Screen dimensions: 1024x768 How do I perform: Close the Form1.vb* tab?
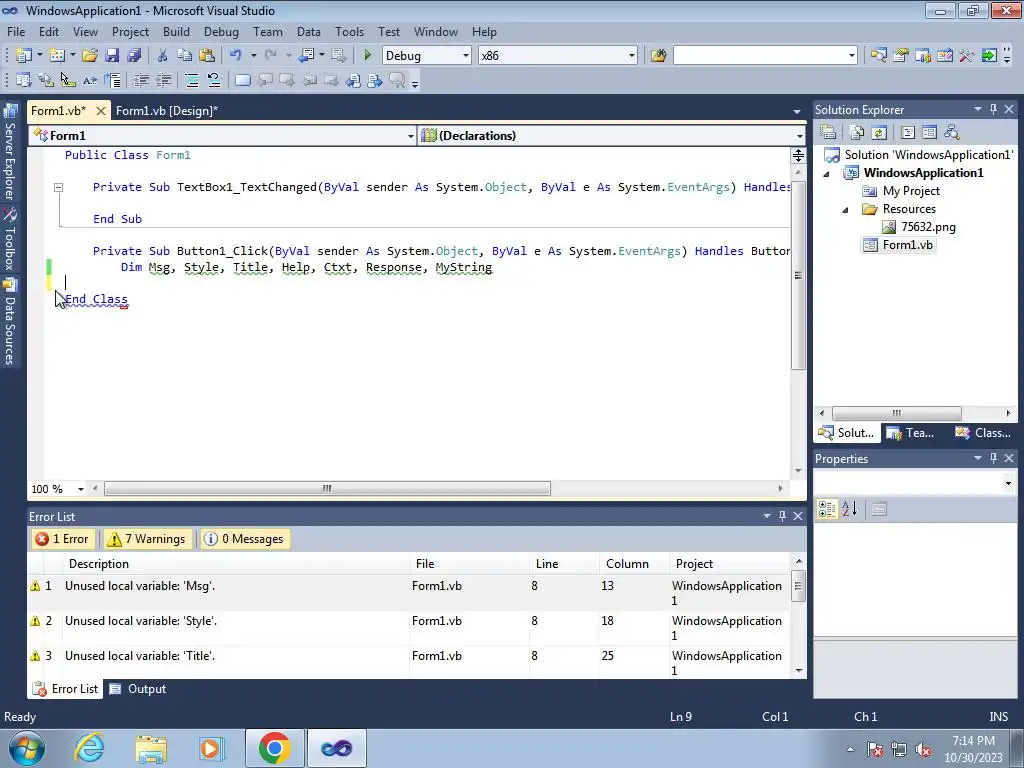101,111
